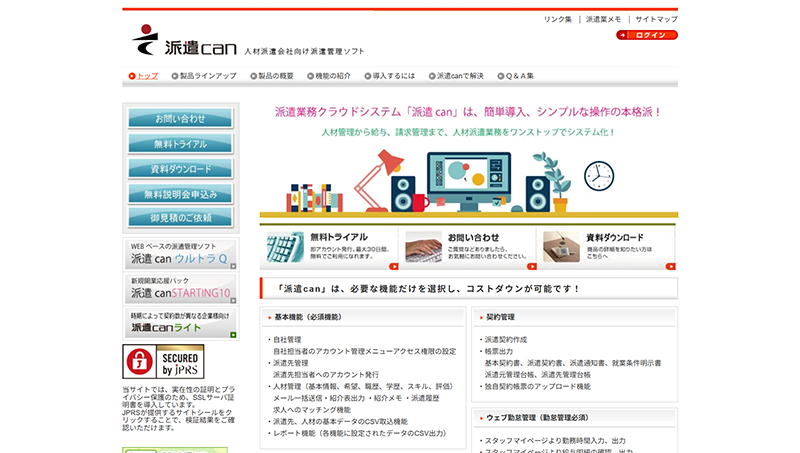The image size is (800, 453).
Task: Open the 無料トライアル card heading
Action: pyautogui.click(x=339, y=237)
